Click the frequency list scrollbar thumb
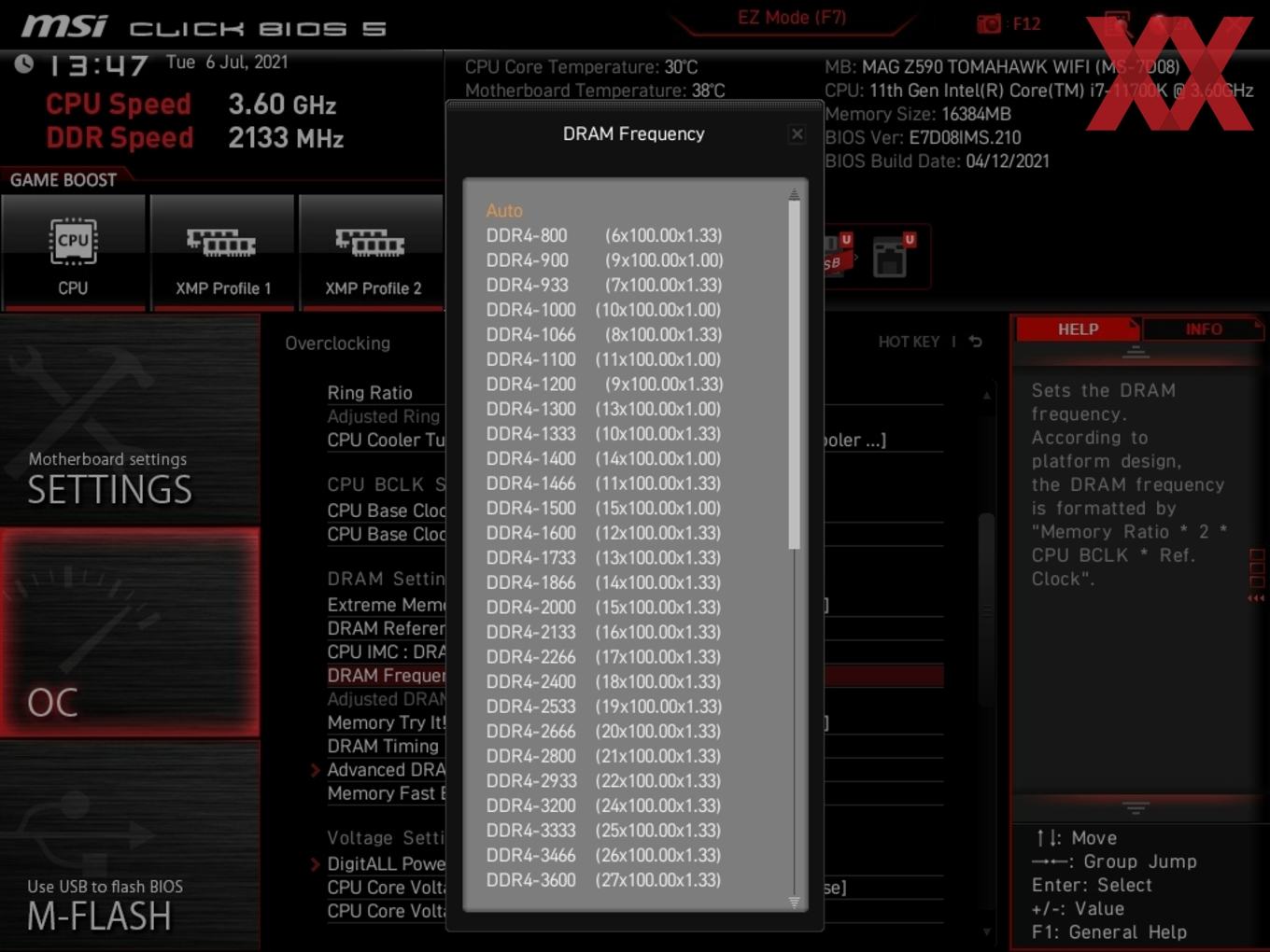Image resolution: width=1270 pixels, height=952 pixels. pyautogui.click(x=794, y=375)
